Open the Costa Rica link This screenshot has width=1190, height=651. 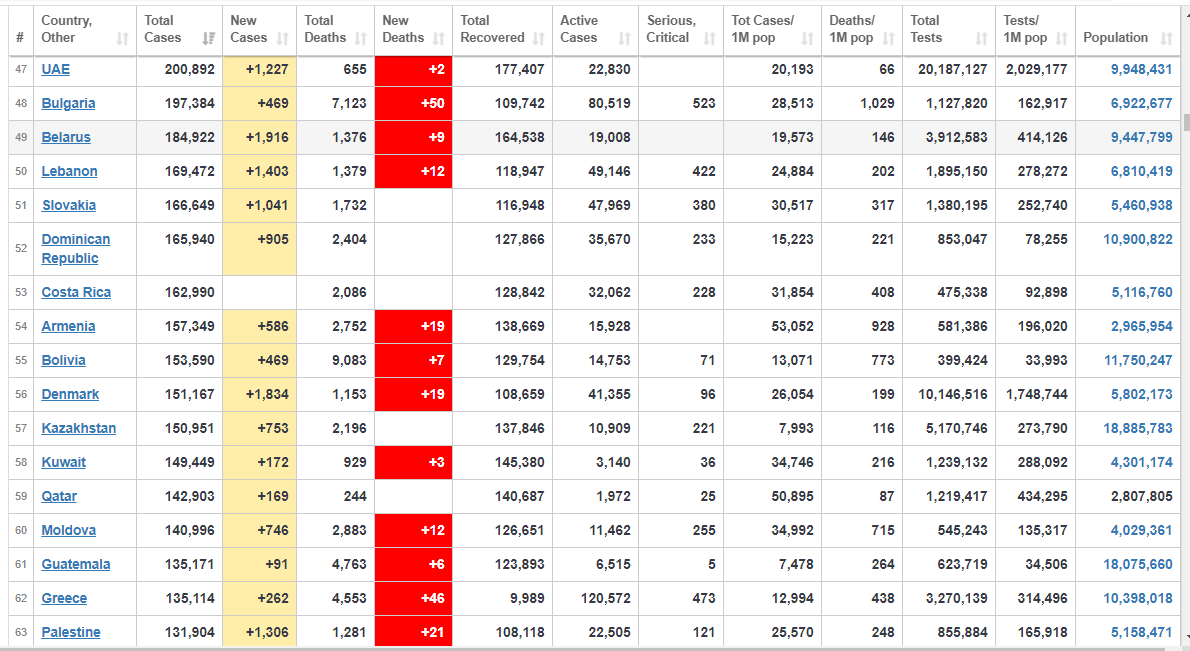pos(76,292)
